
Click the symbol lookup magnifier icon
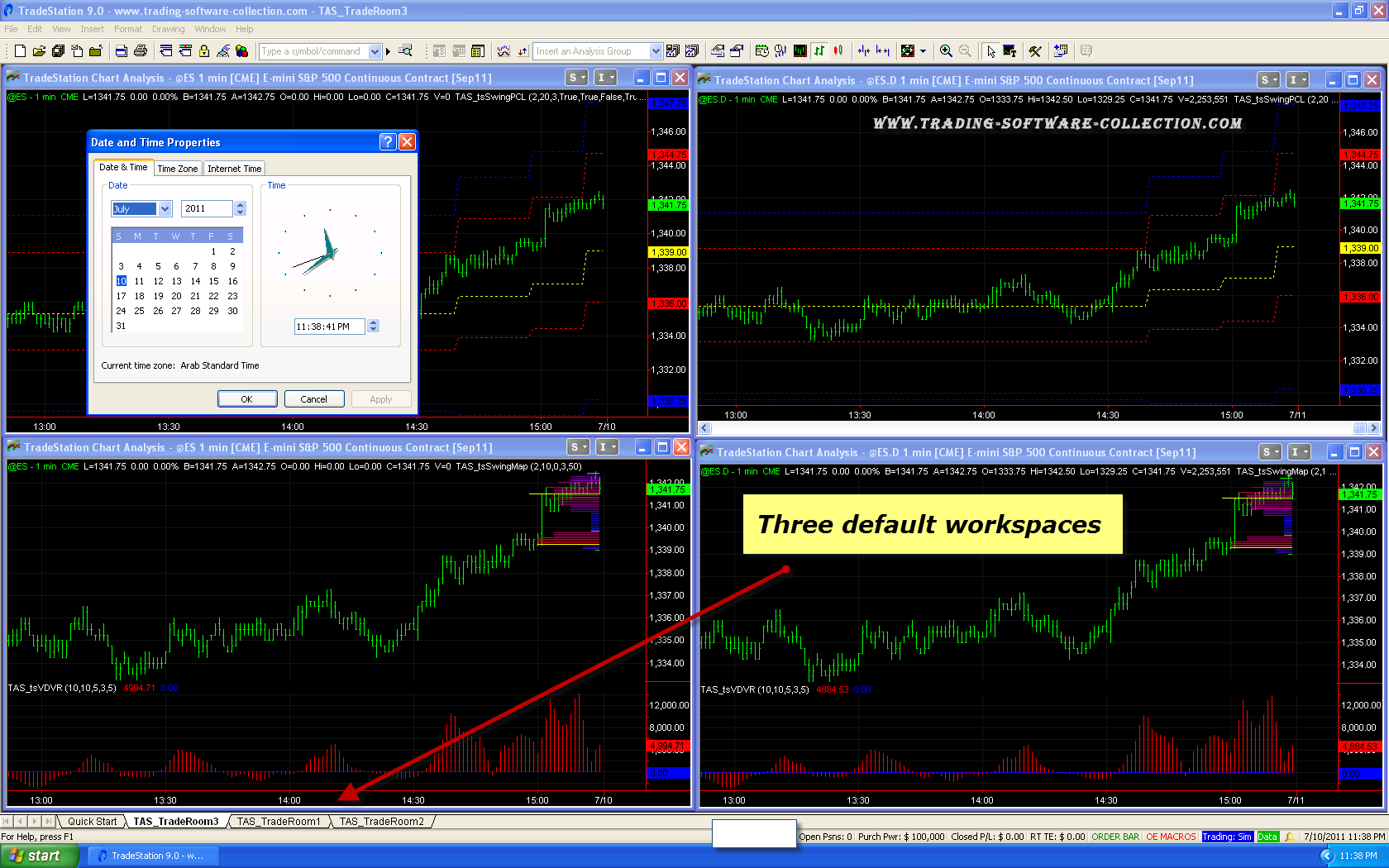point(405,51)
